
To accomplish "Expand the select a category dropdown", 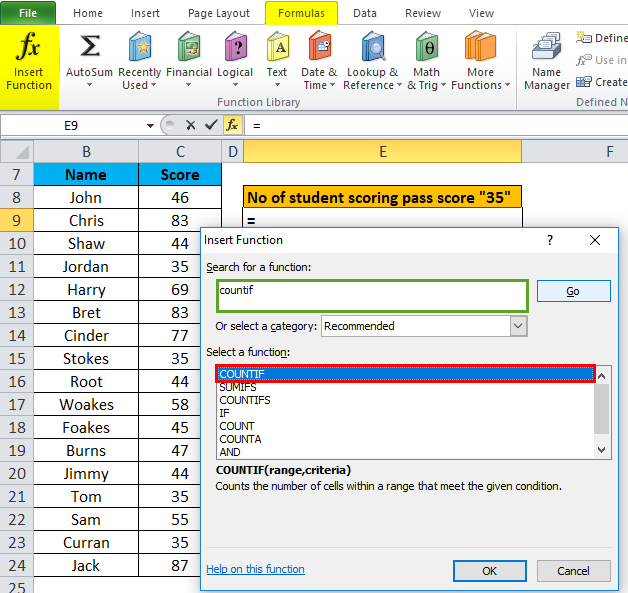I will coord(518,326).
